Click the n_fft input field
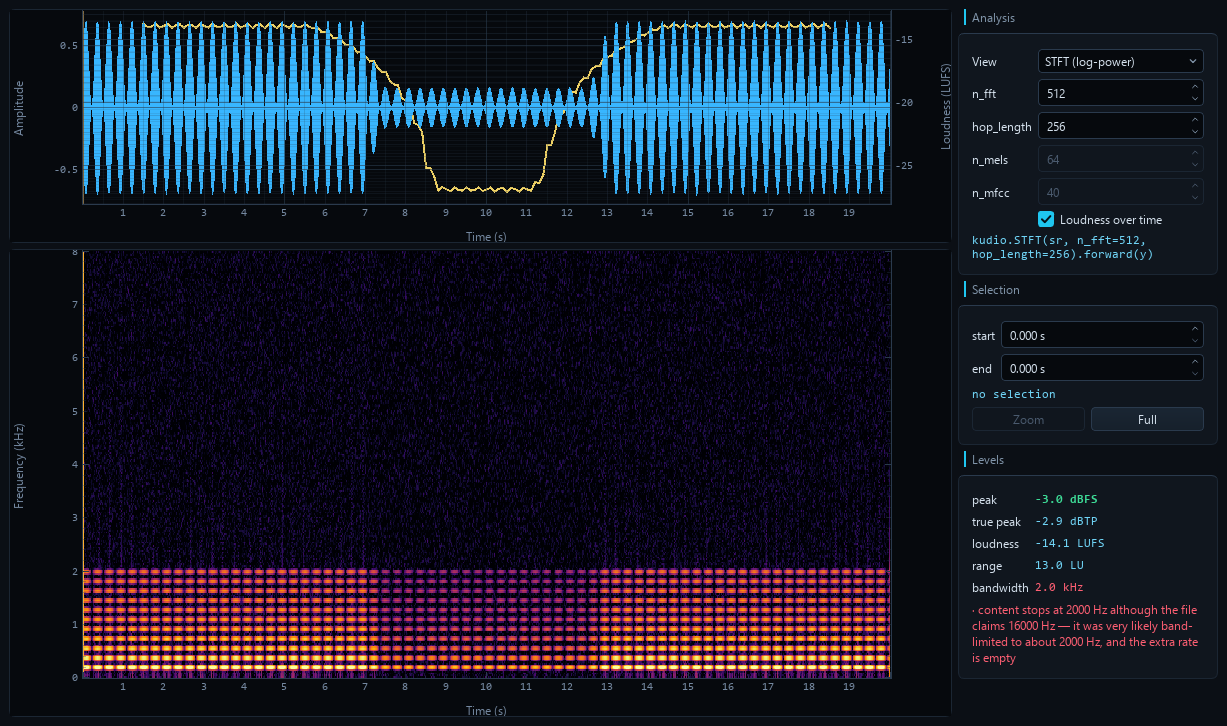 [1120, 93]
